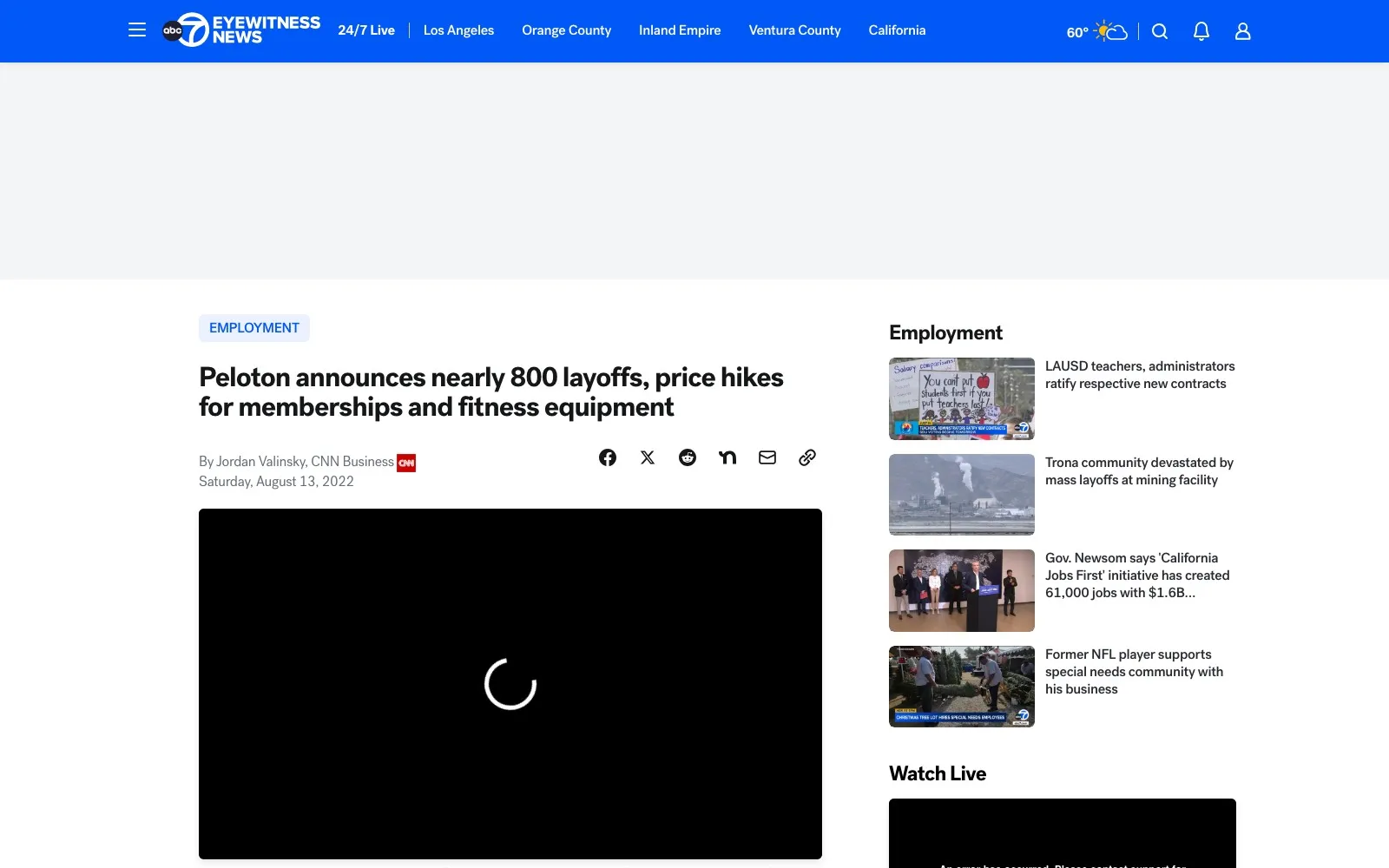Click the Peloton layoffs article headline
This screenshot has width=1389, height=868.
point(491,392)
